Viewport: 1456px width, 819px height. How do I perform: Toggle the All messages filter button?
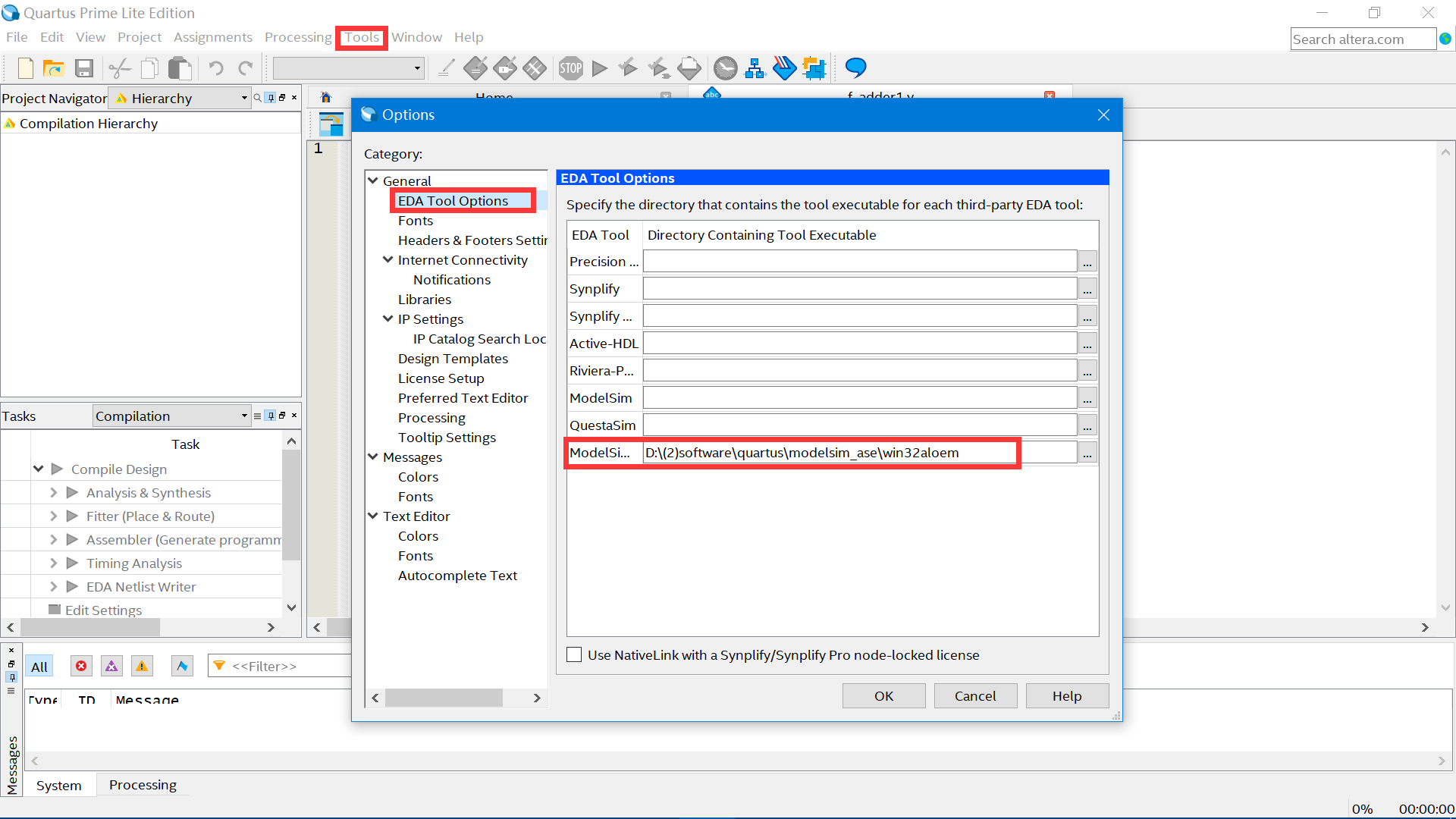pos(39,666)
